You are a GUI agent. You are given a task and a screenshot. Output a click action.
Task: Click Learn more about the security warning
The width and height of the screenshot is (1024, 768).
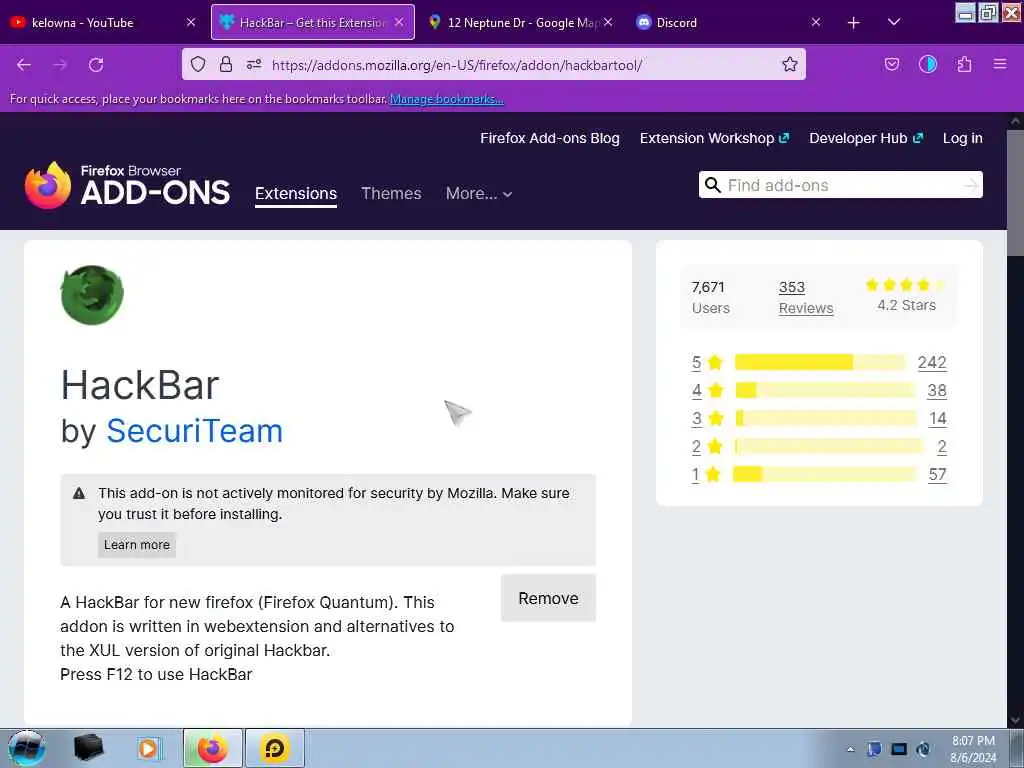136,545
